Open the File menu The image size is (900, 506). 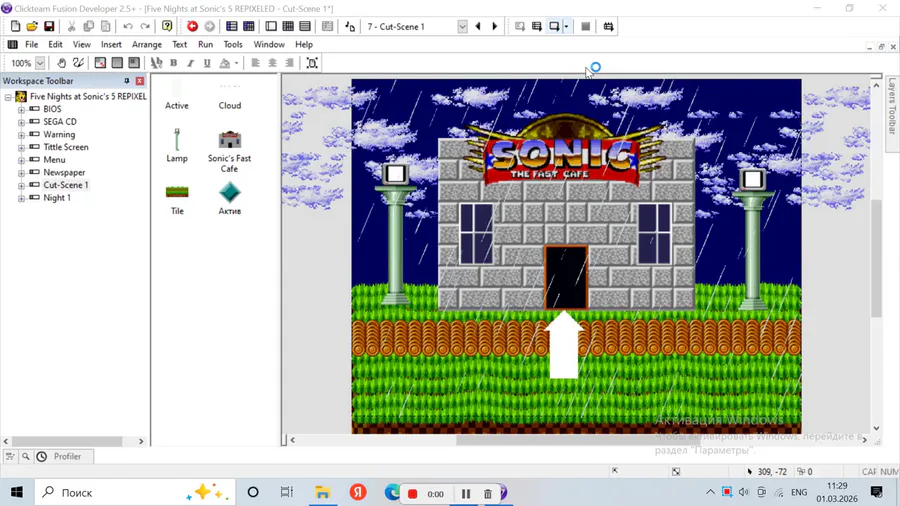(x=32, y=44)
